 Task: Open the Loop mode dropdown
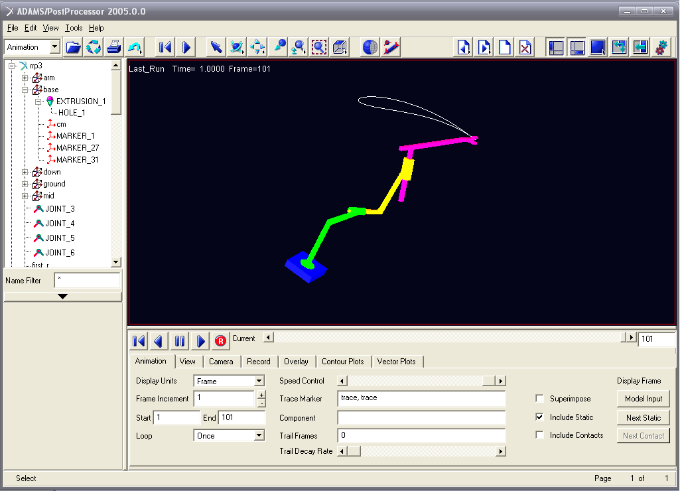click(x=259, y=436)
